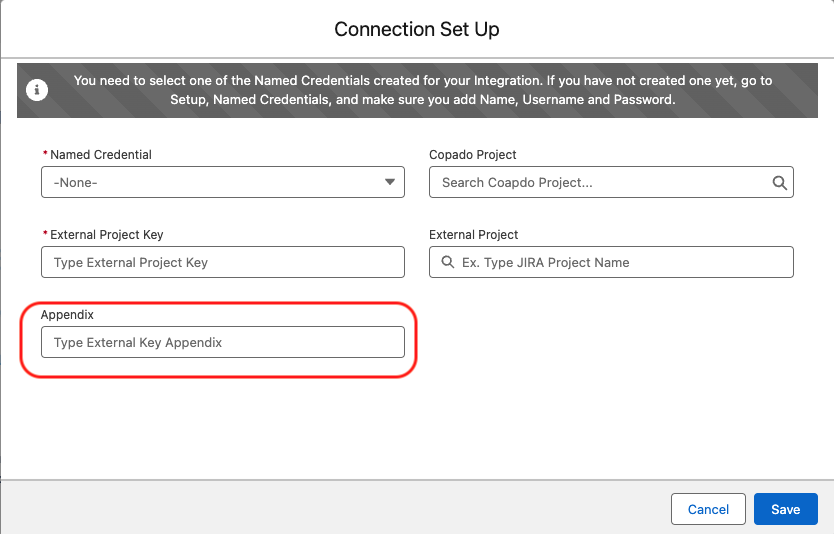Click the Named Credential field label
Viewport: 834px width, 534px height.
tap(101, 155)
